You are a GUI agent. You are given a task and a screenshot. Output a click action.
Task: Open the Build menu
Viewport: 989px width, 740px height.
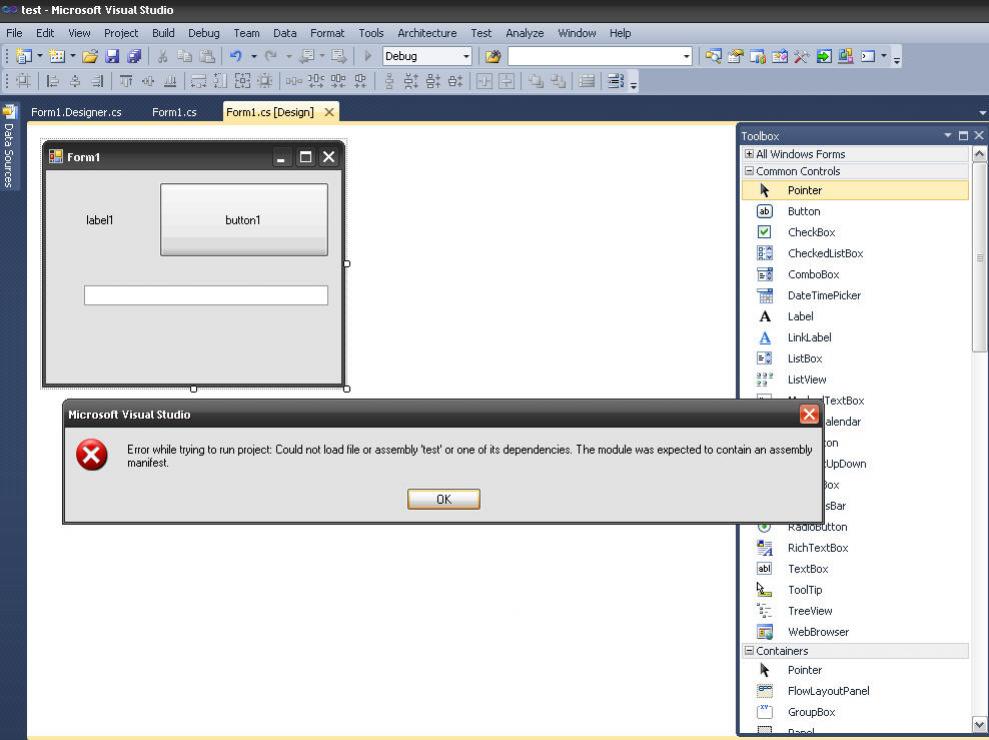coord(163,33)
